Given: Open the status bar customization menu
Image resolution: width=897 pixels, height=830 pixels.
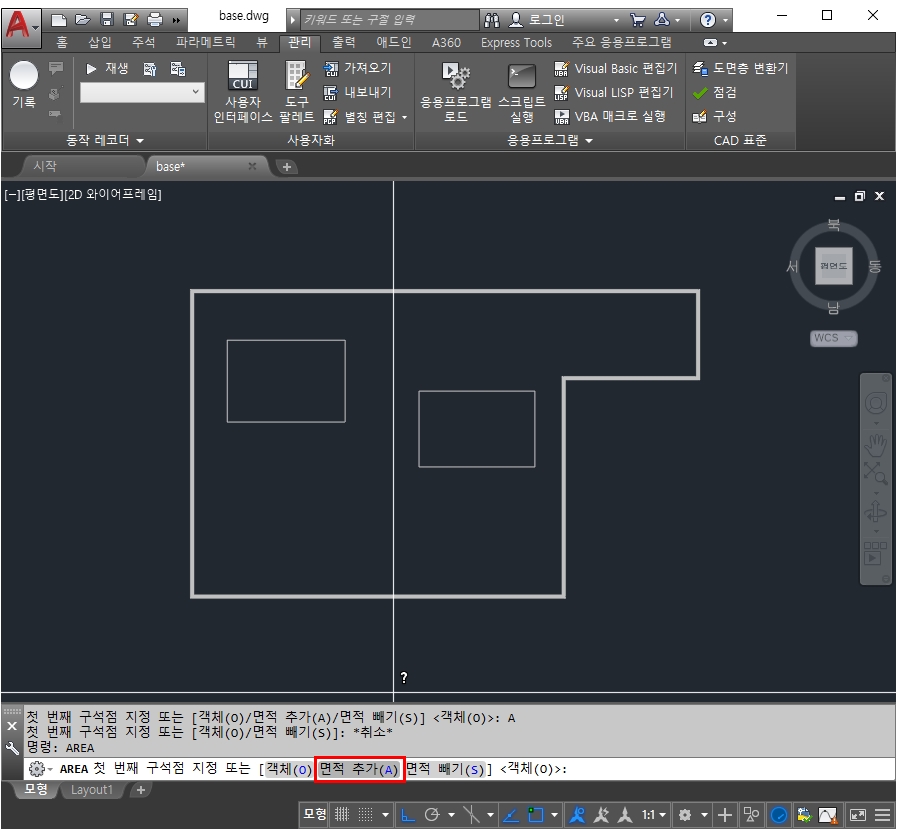Looking at the screenshot, I should (882, 814).
